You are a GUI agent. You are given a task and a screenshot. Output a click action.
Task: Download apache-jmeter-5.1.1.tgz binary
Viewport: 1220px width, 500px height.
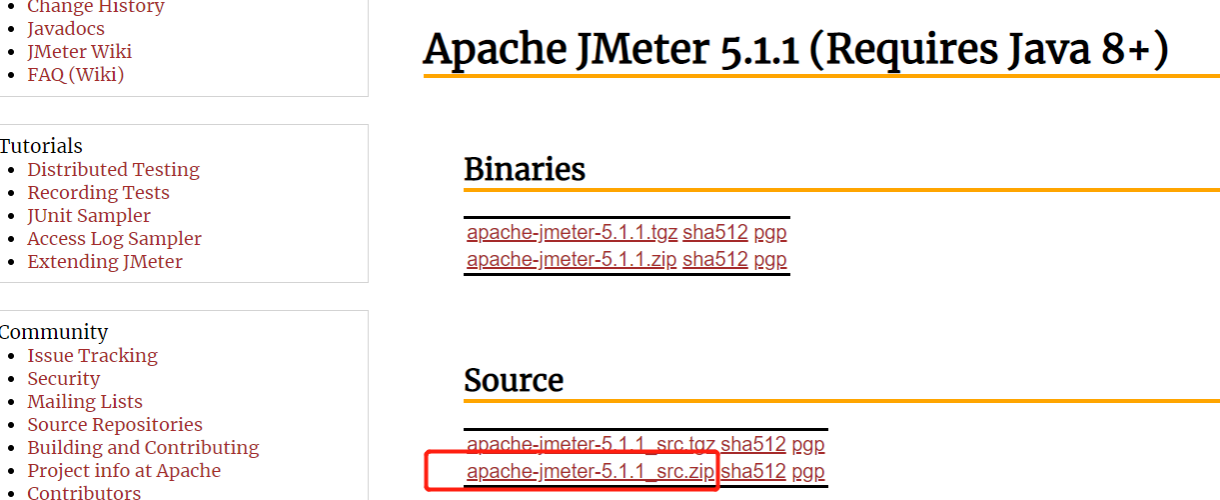pyautogui.click(x=572, y=233)
